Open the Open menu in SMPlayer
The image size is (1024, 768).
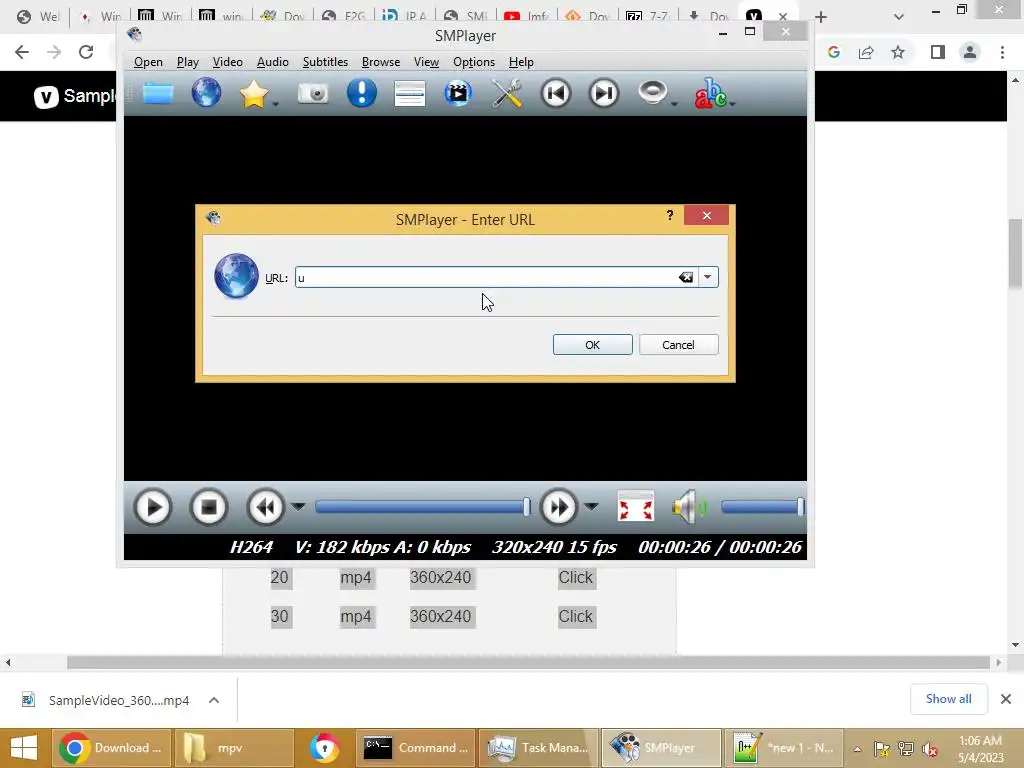(x=148, y=62)
